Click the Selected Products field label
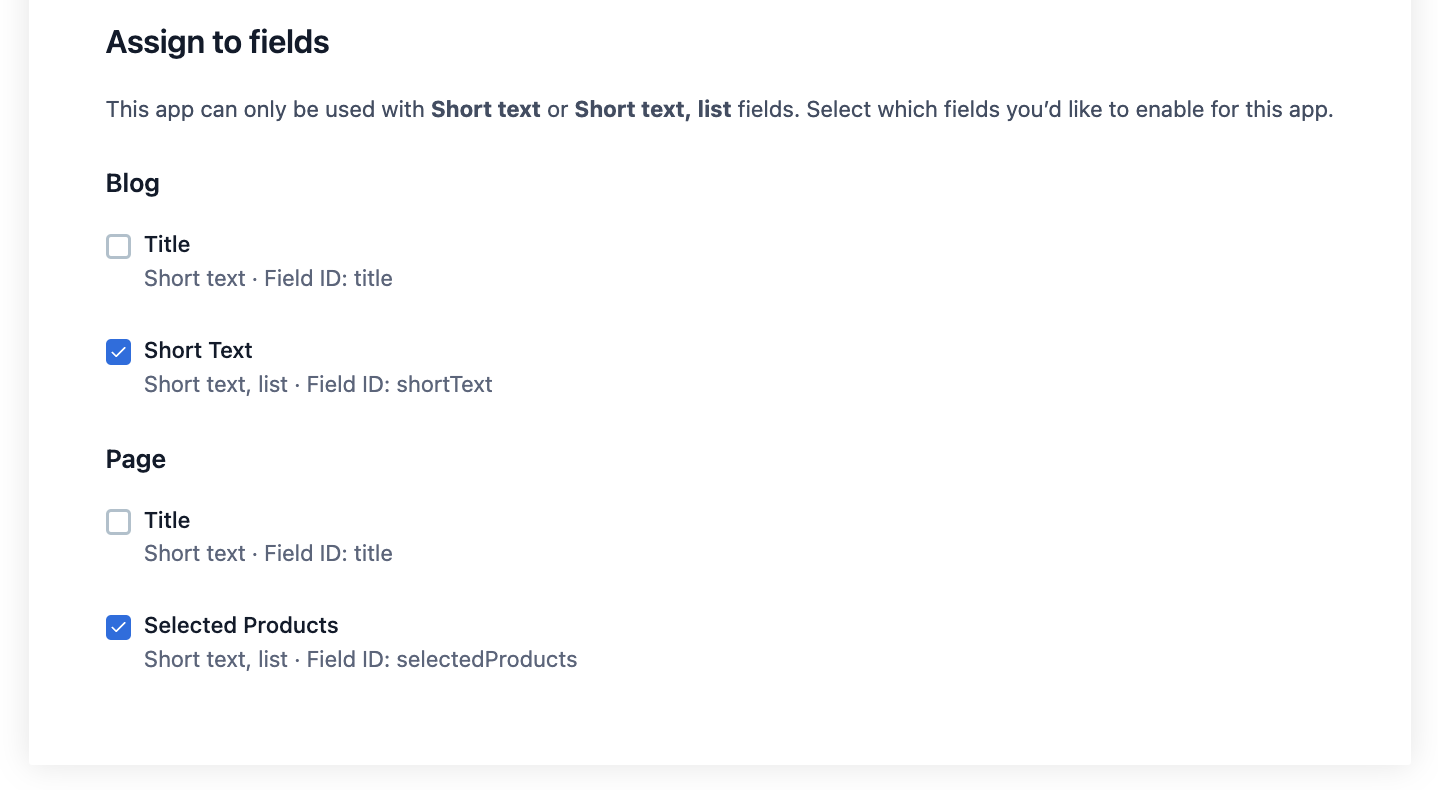The height and width of the screenshot is (790, 1438). click(241, 625)
